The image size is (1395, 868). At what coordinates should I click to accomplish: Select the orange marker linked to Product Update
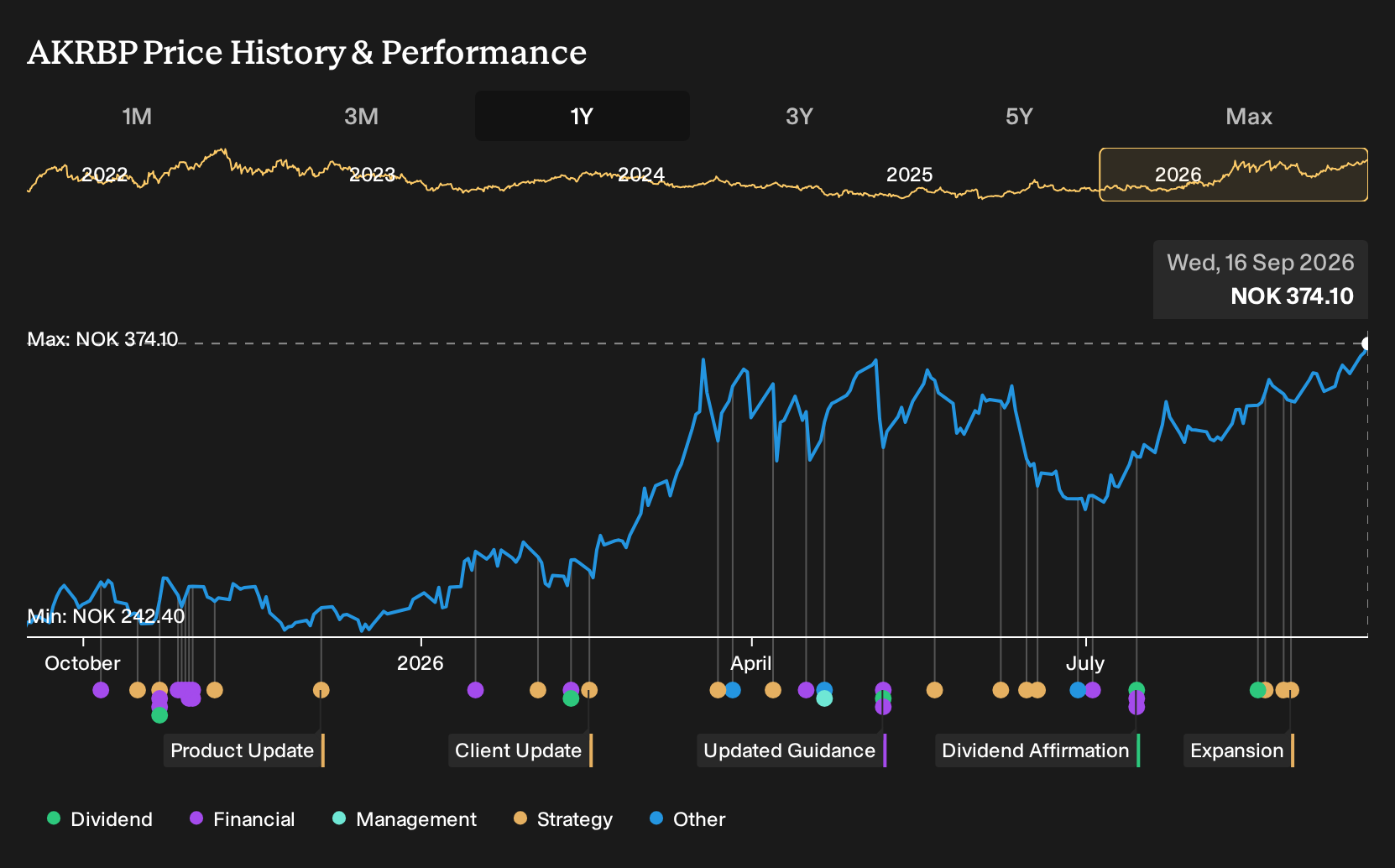(x=321, y=690)
